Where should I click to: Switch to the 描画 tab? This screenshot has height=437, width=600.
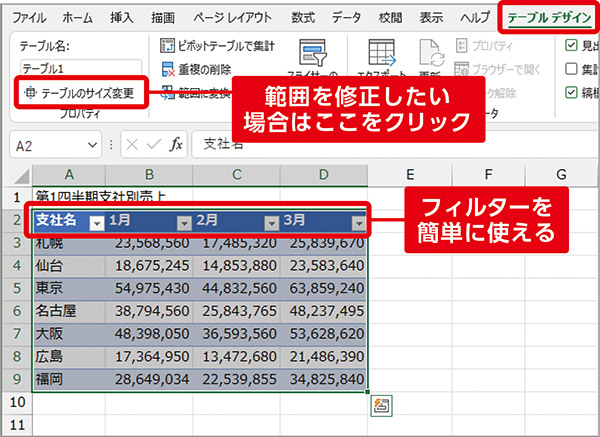click(x=163, y=18)
